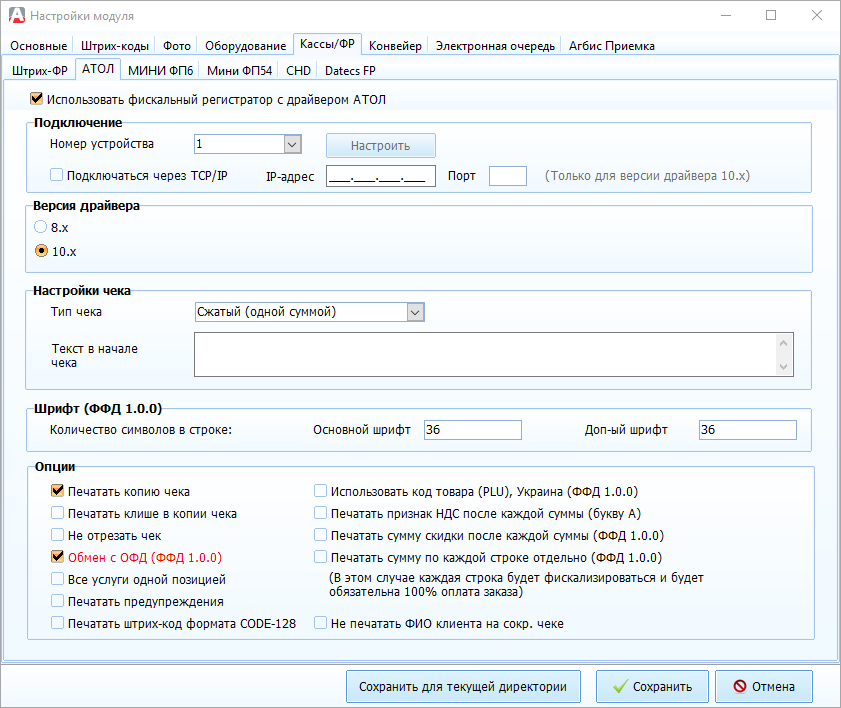Image resolution: width=841 pixels, height=708 pixels.
Task: Click the main font character count field
Action: coord(472,430)
